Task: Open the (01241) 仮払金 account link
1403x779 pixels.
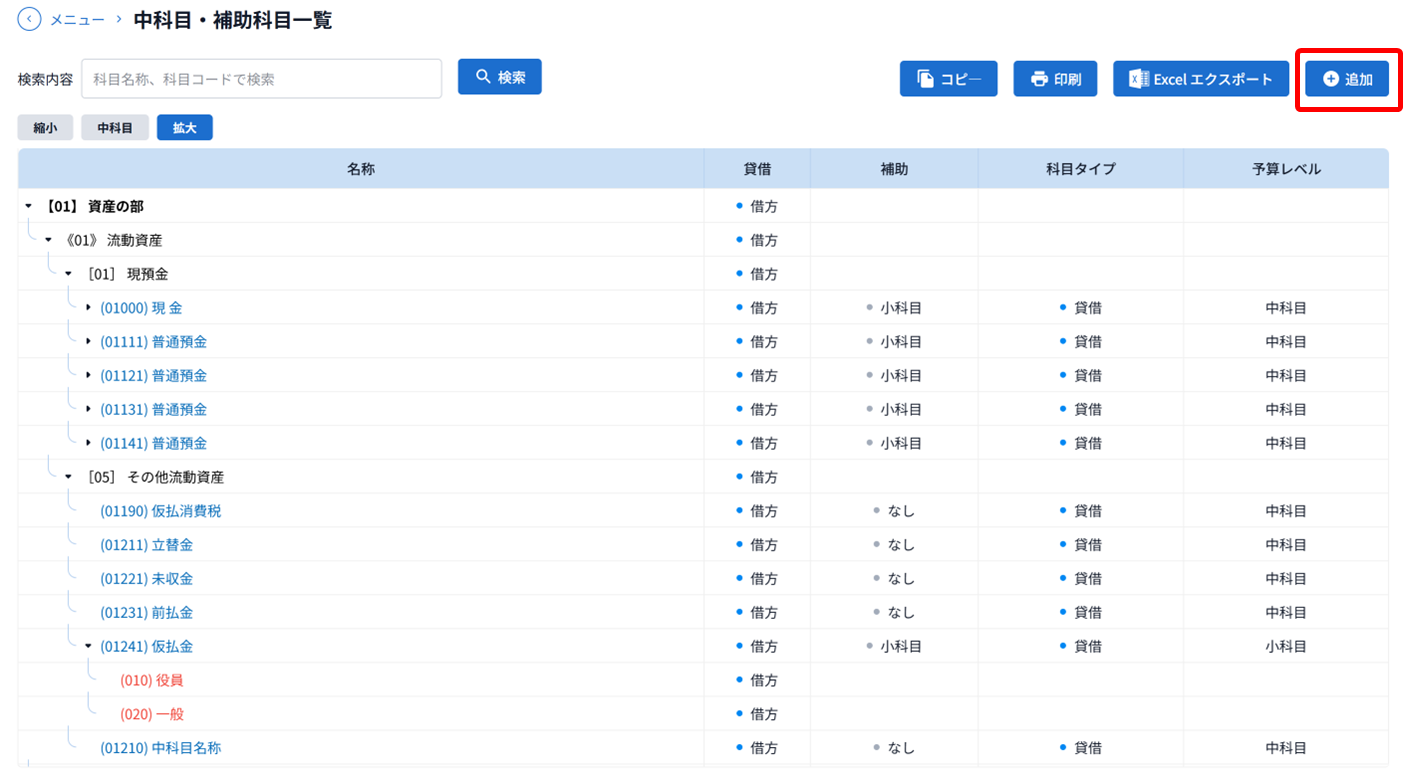Action: point(147,646)
